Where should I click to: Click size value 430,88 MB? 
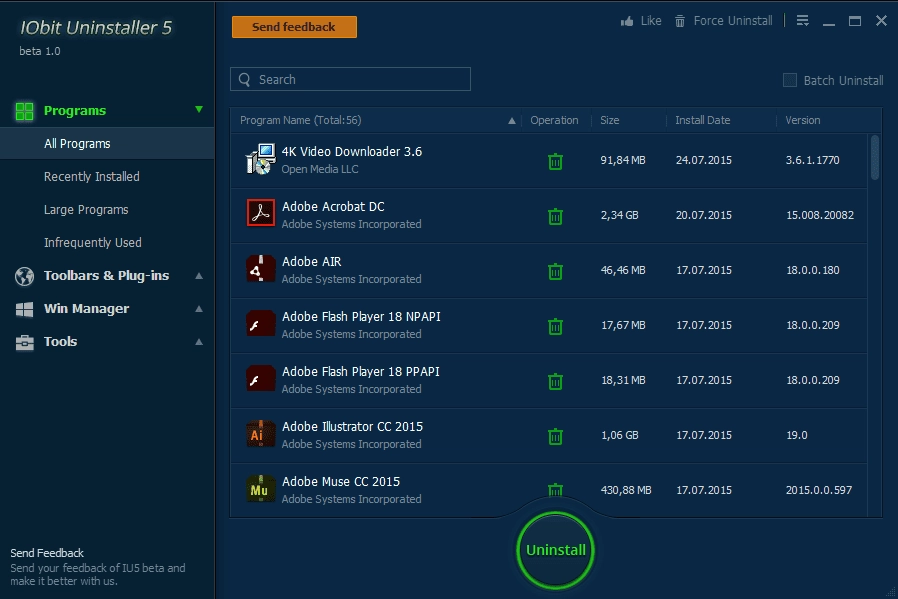coord(625,490)
